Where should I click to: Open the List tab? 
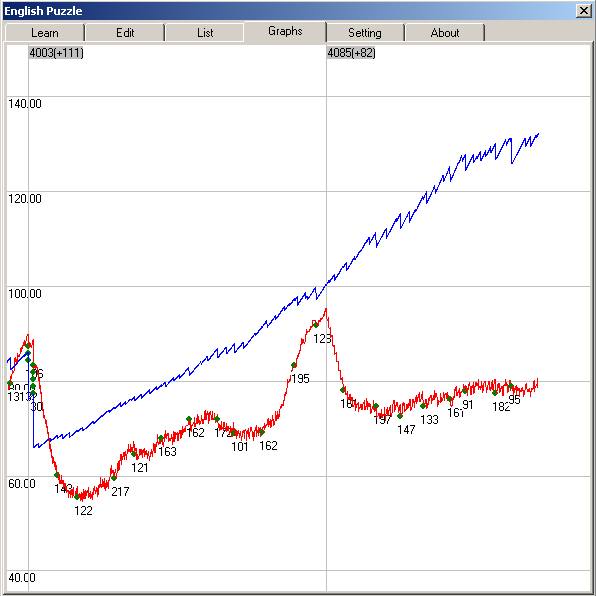[205, 33]
